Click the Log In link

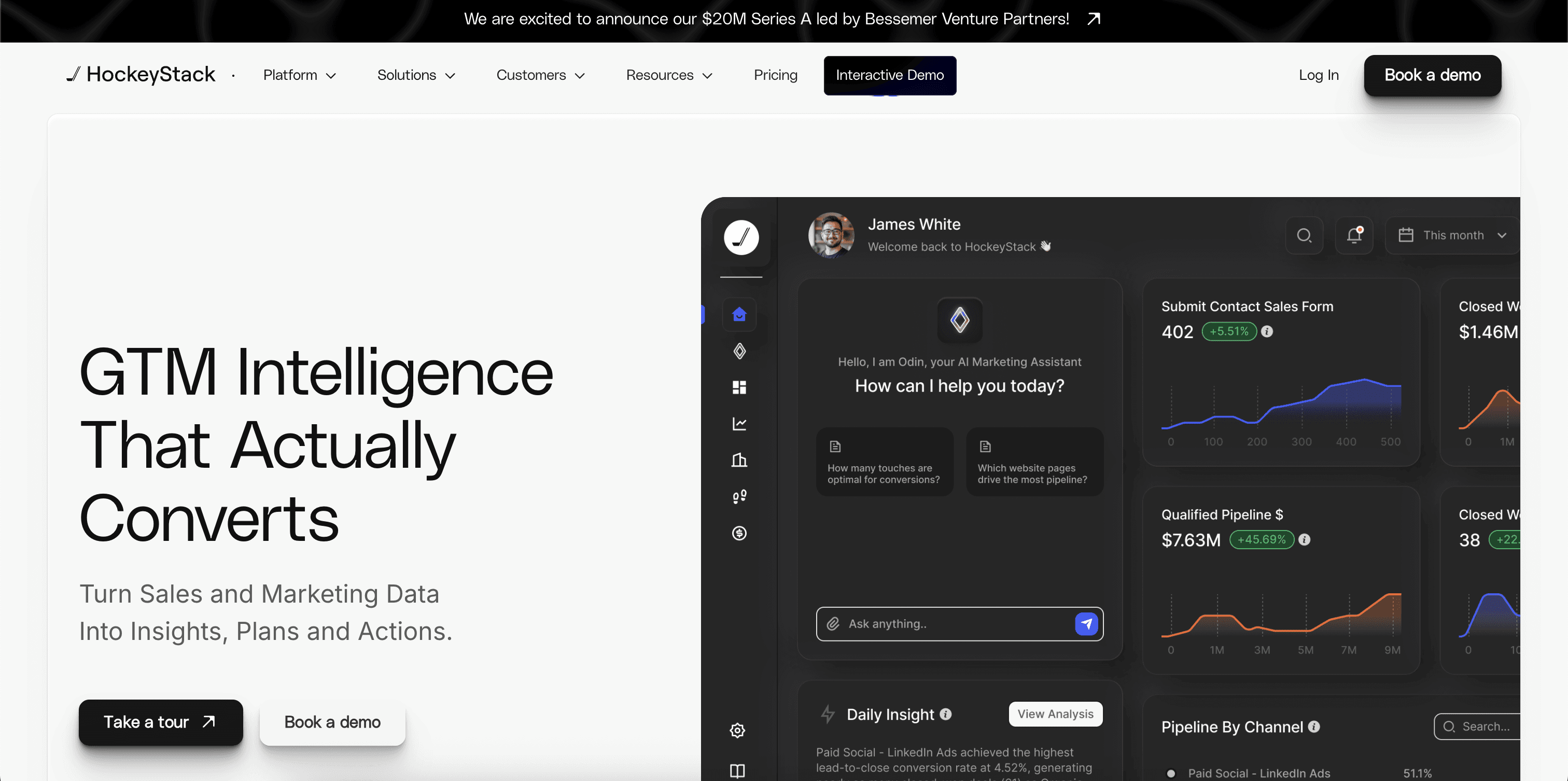click(1319, 75)
